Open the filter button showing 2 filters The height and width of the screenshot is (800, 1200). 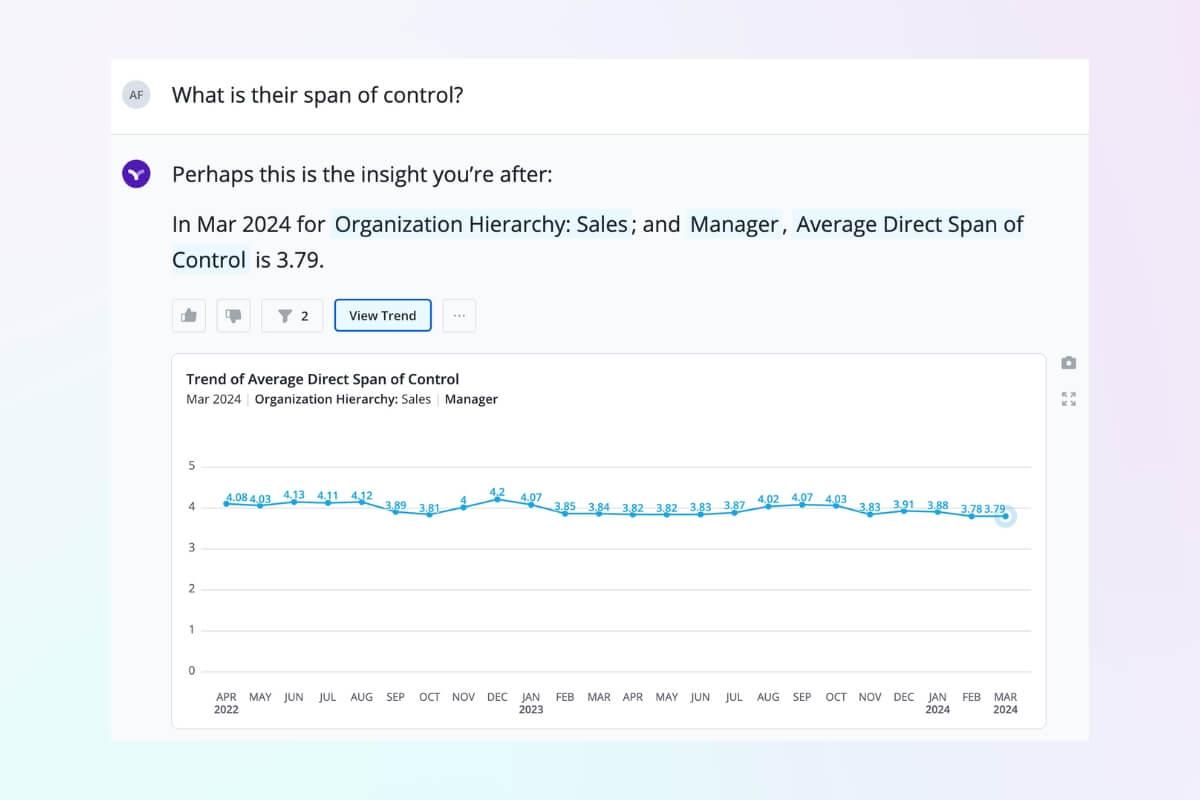click(x=293, y=316)
